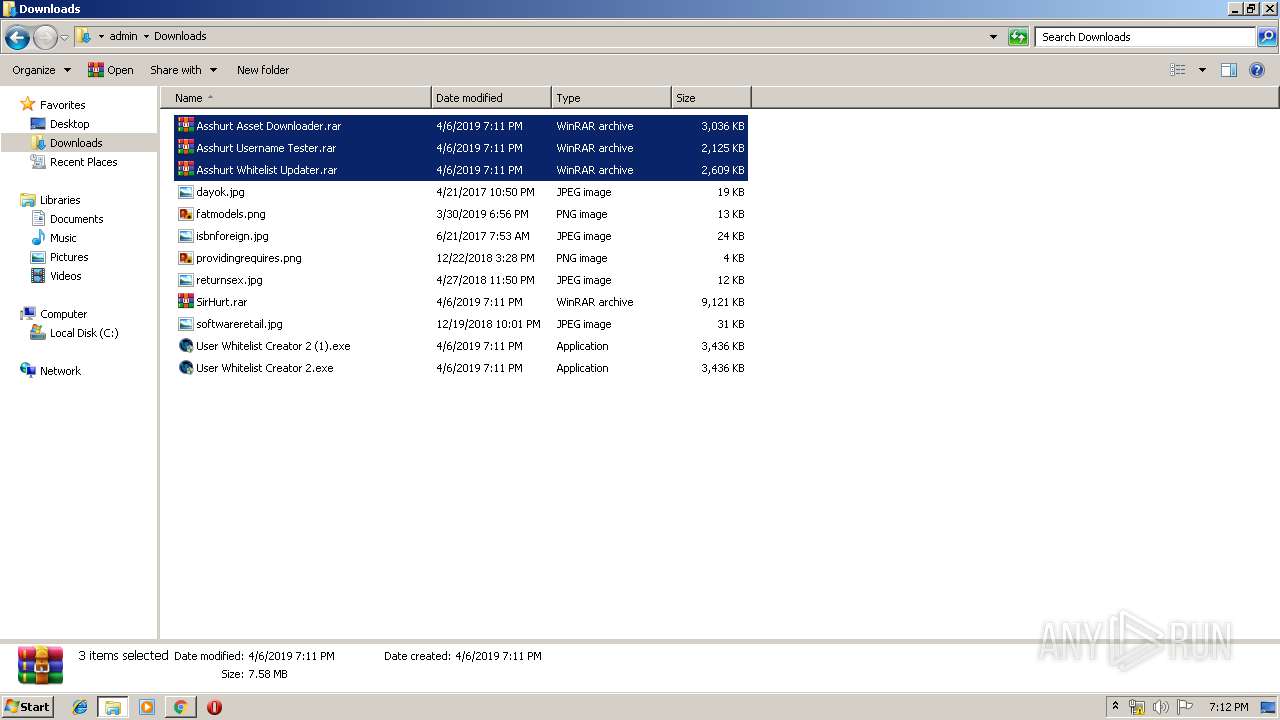Select fatmodels.png file icon
1280x720 pixels.
pyautogui.click(x=186, y=214)
